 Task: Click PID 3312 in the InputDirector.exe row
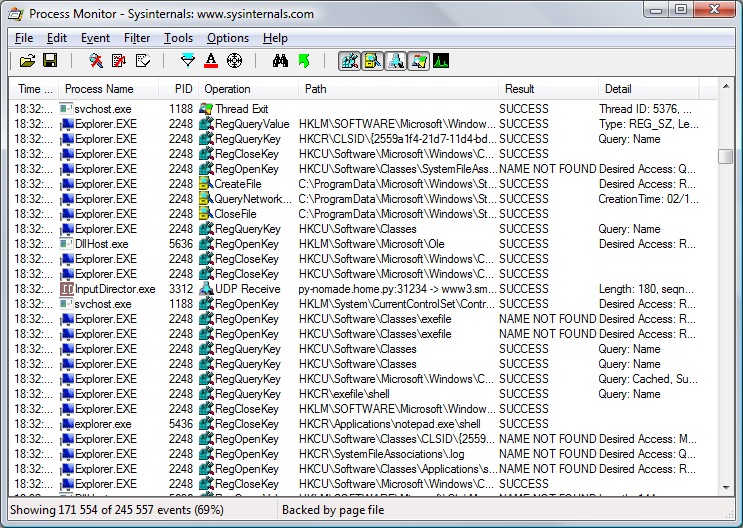181,289
